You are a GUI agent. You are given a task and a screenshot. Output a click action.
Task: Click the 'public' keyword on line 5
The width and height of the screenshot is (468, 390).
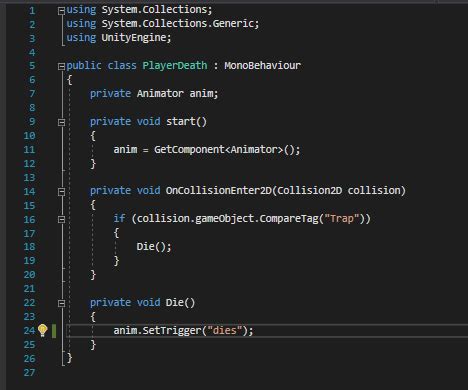pyautogui.click(x=84, y=65)
